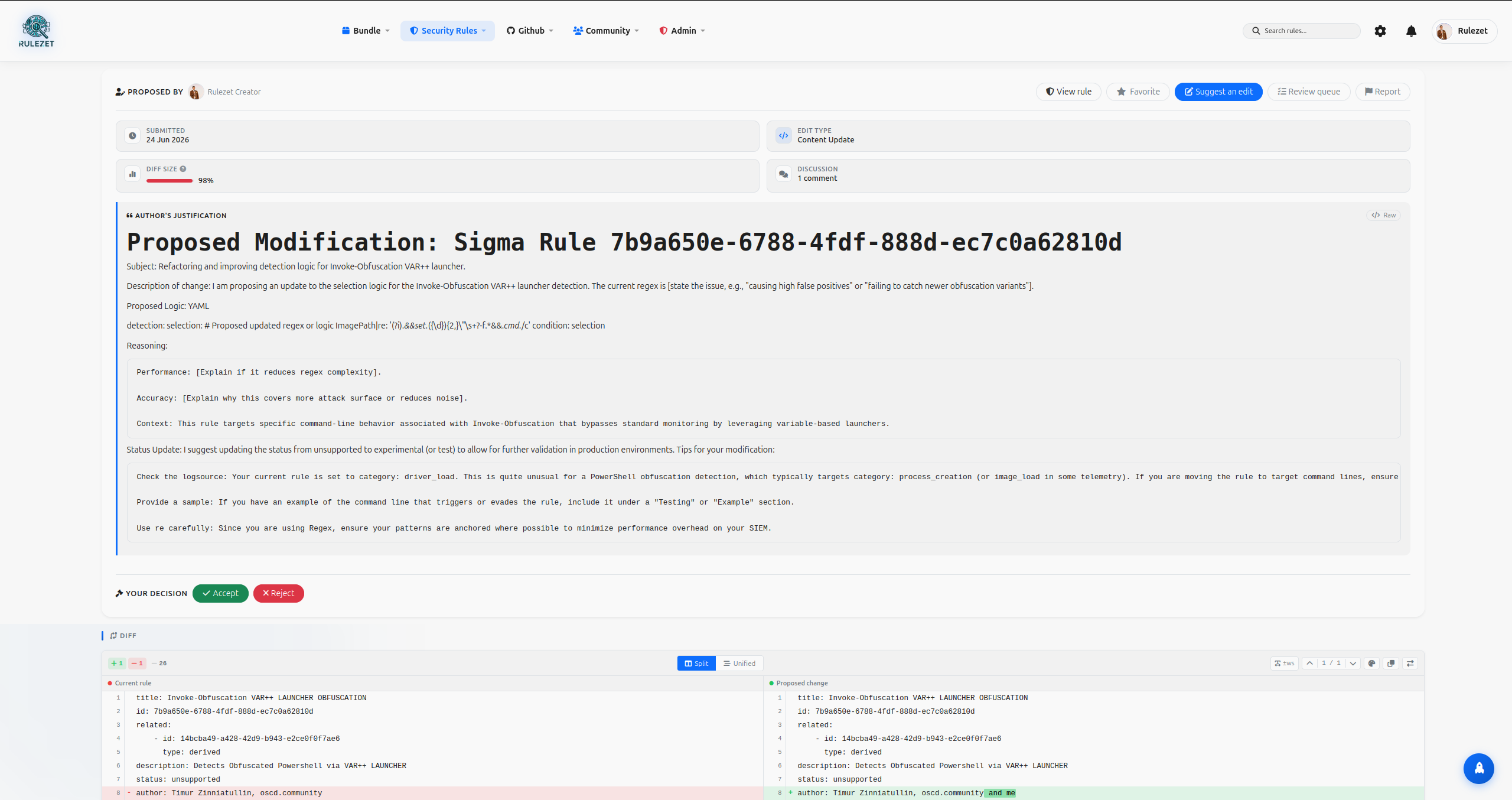Click the clock icon beside Submitted
This screenshot has height=800, width=1512.
[132, 135]
